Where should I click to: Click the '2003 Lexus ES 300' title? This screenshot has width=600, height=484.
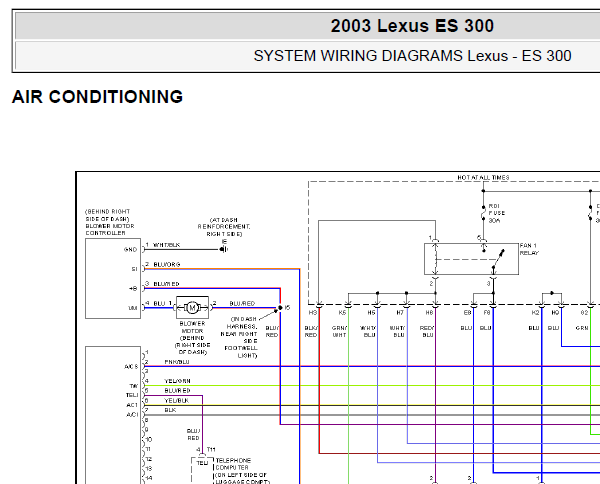pos(412,26)
